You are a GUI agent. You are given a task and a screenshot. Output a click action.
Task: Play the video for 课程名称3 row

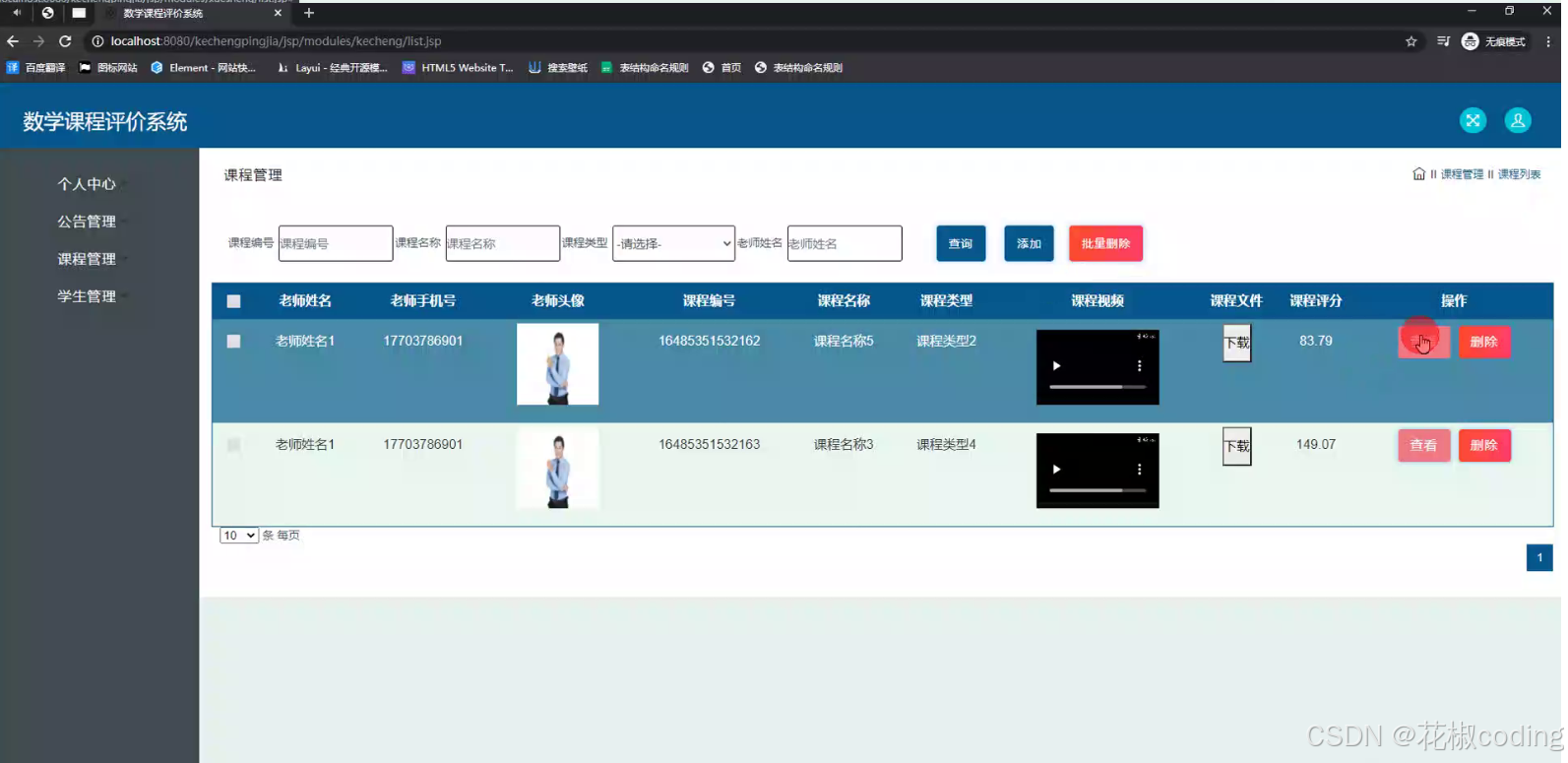click(x=1056, y=470)
